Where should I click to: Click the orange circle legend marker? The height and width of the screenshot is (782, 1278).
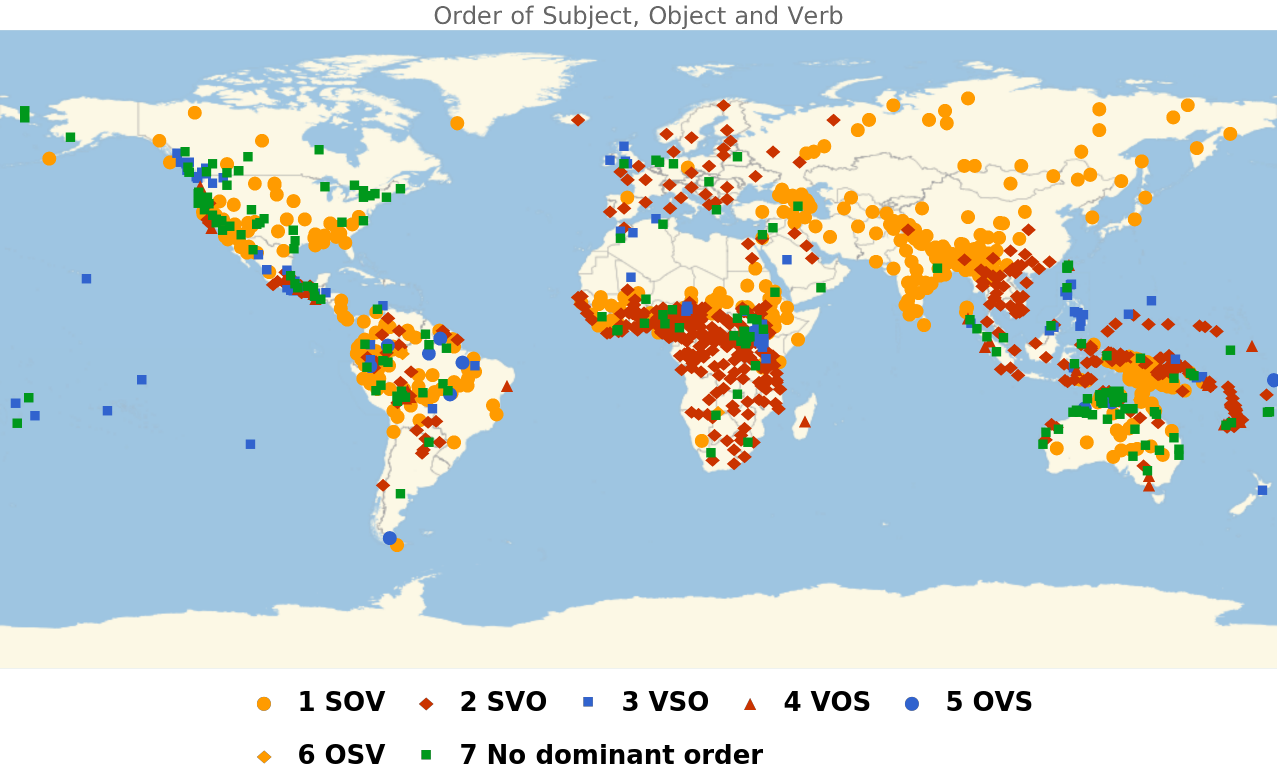pos(264,704)
